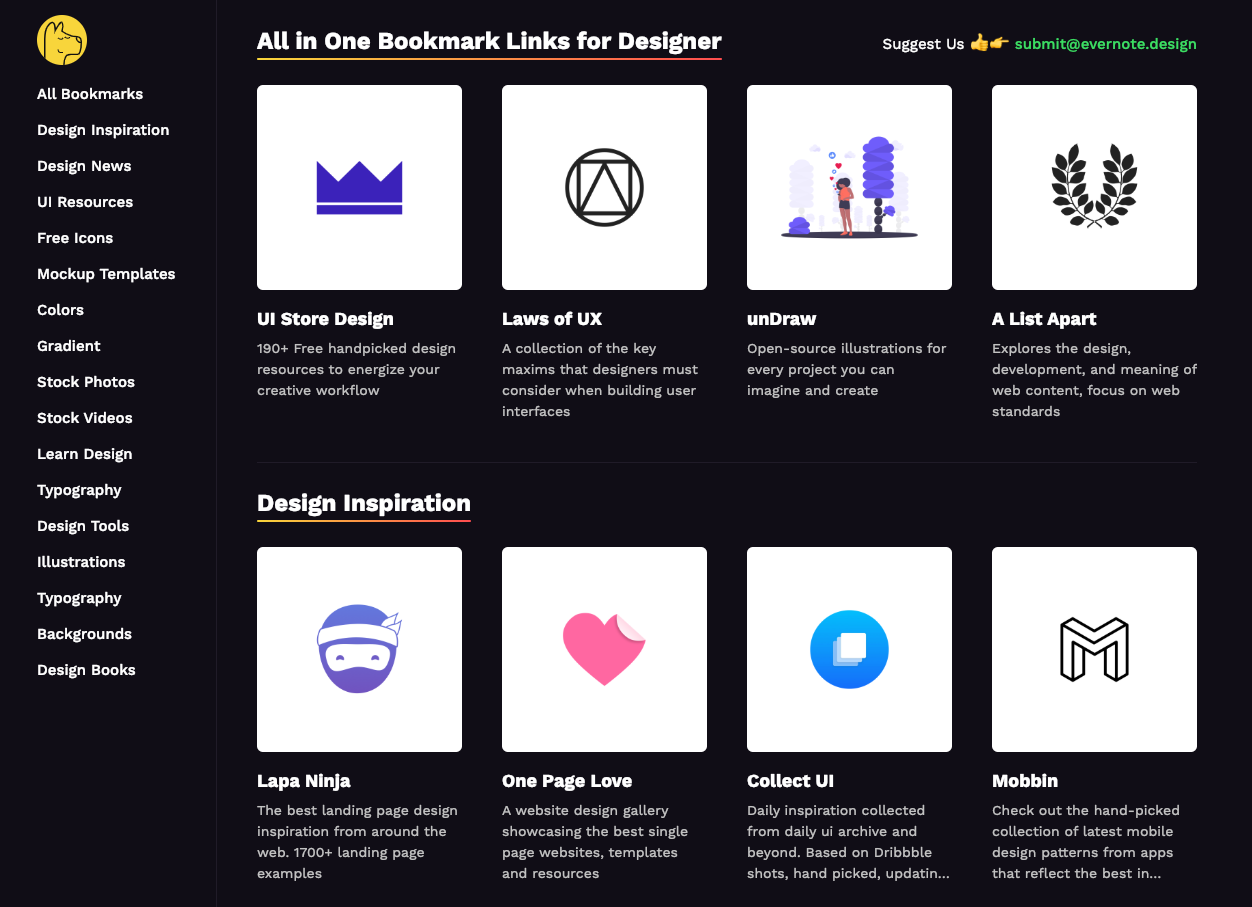Open the unDraw illustration thumbnail

pyautogui.click(x=849, y=187)
